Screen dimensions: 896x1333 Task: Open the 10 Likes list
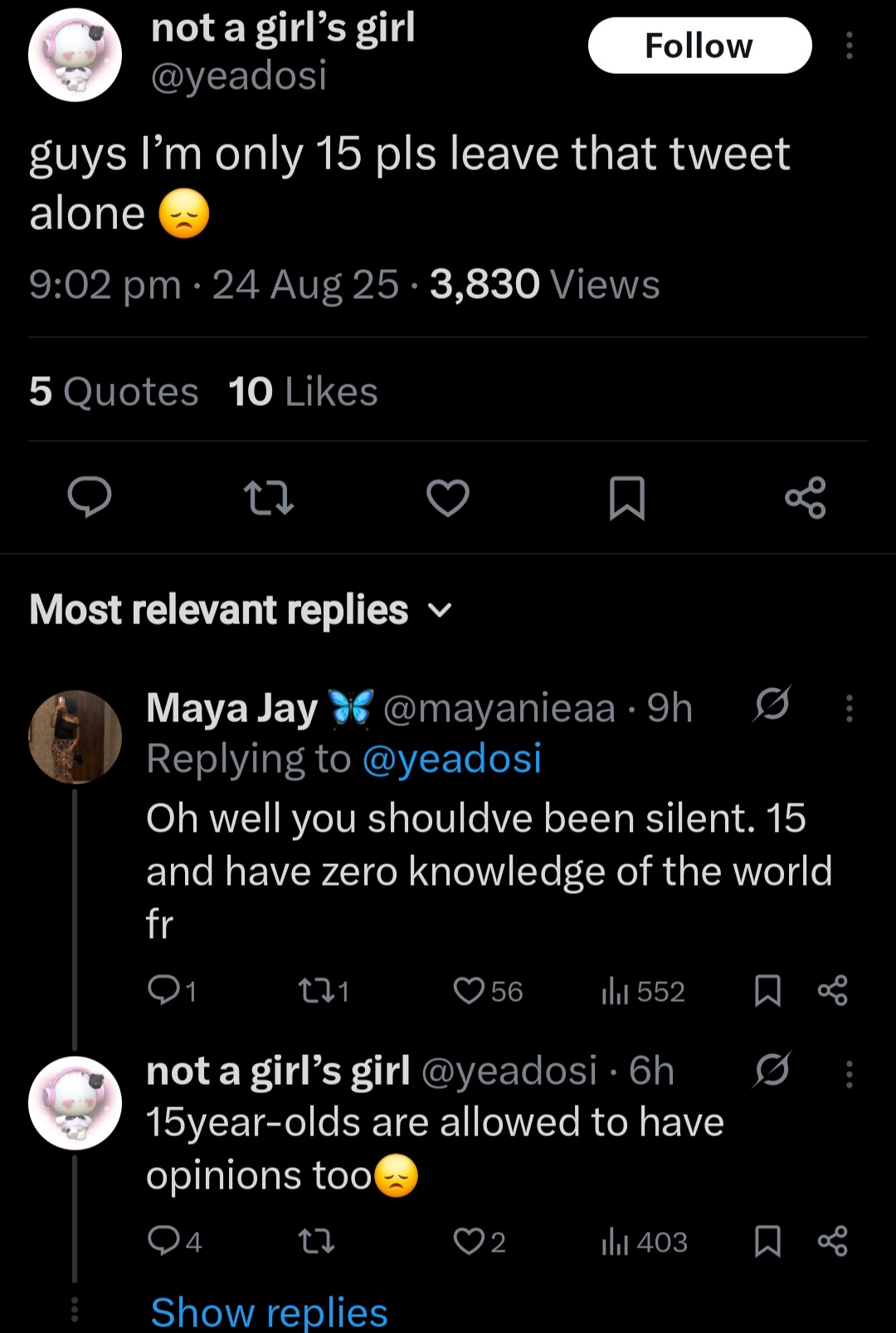tap(303, 392)
